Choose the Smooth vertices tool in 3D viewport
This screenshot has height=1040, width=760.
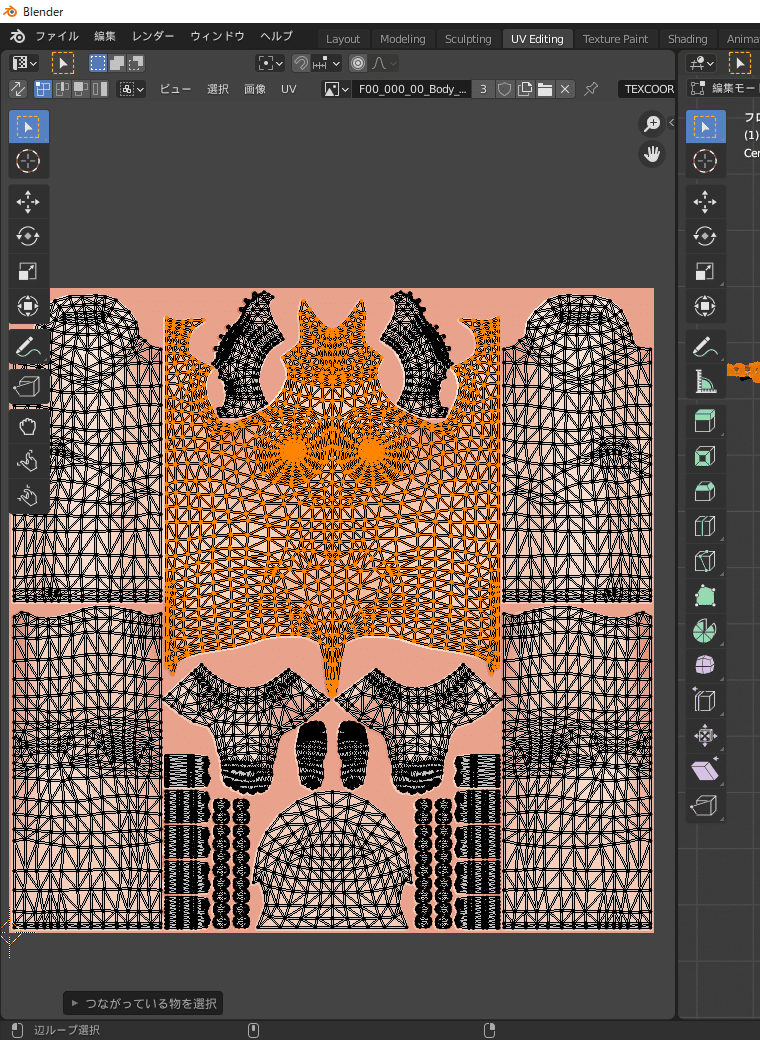coord(705,665)
